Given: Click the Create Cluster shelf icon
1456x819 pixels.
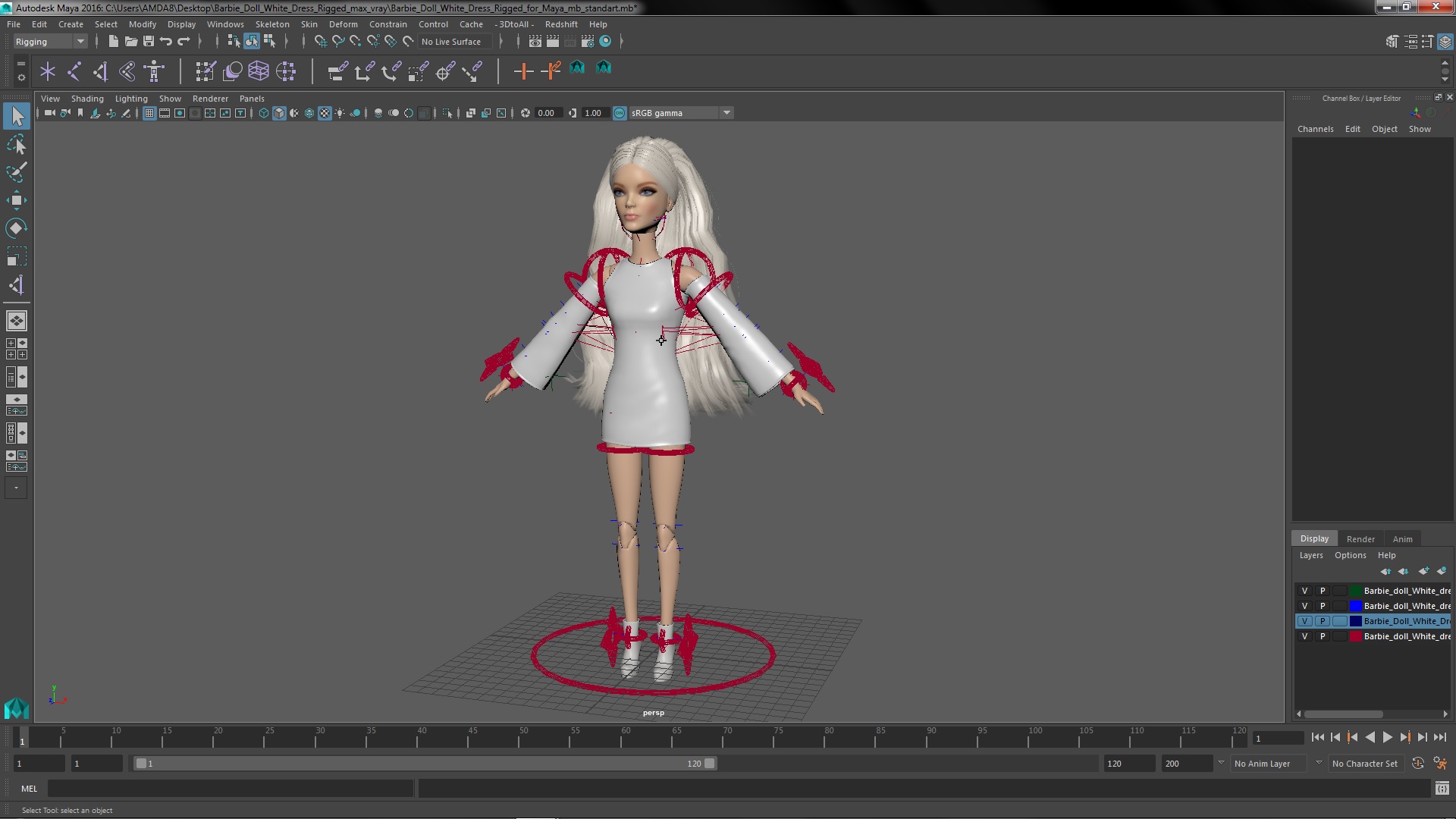Looking at the screenshot, I should pyautogui.click(x=286, y=71).
